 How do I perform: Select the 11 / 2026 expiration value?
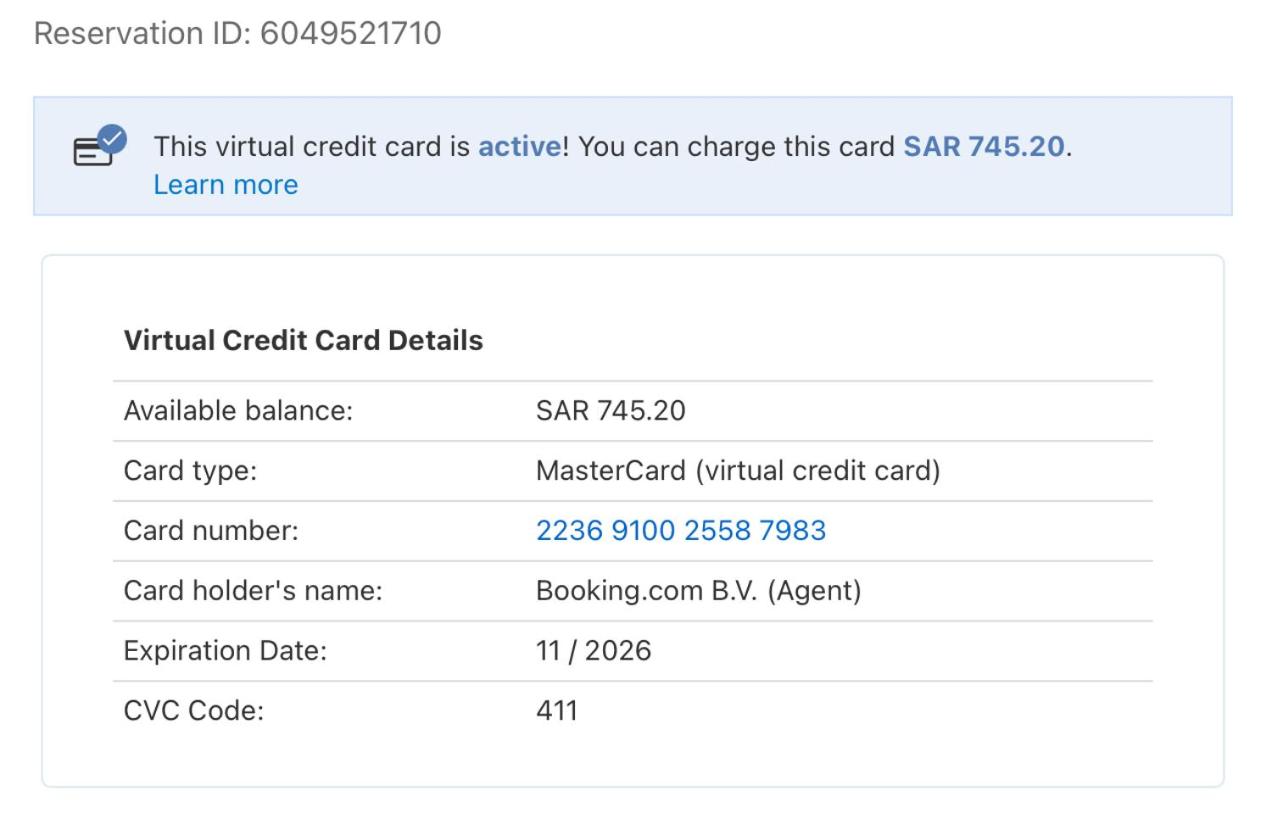point(593,651)
